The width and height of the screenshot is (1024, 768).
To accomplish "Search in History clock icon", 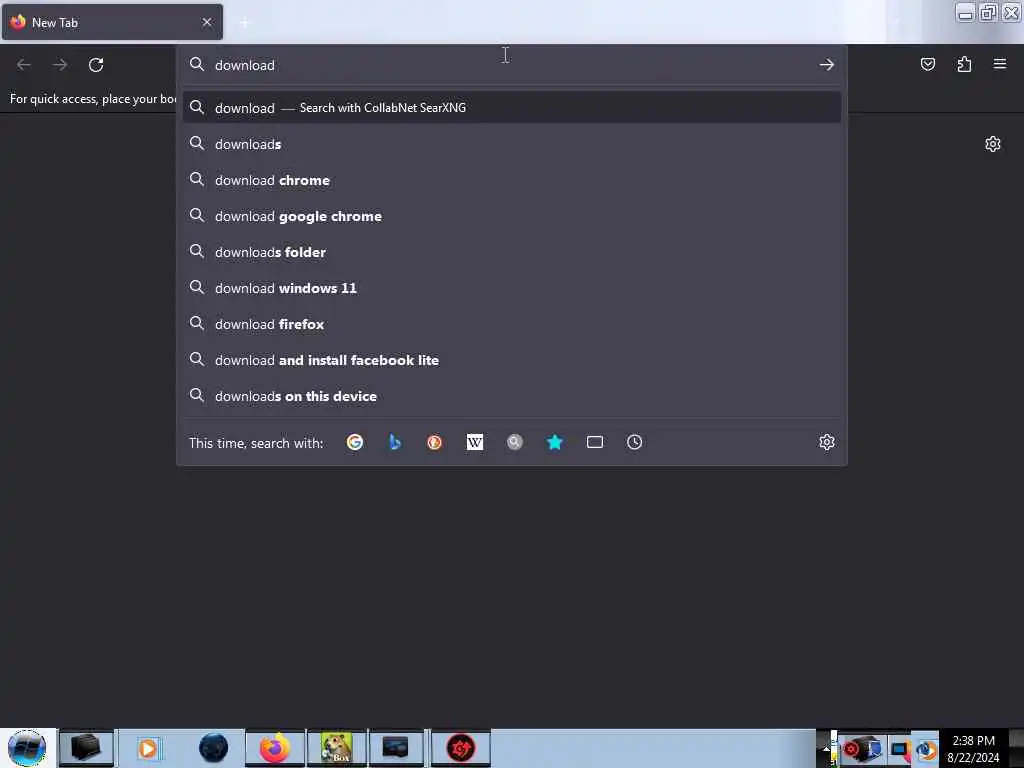I will click(x=634, y=442).
